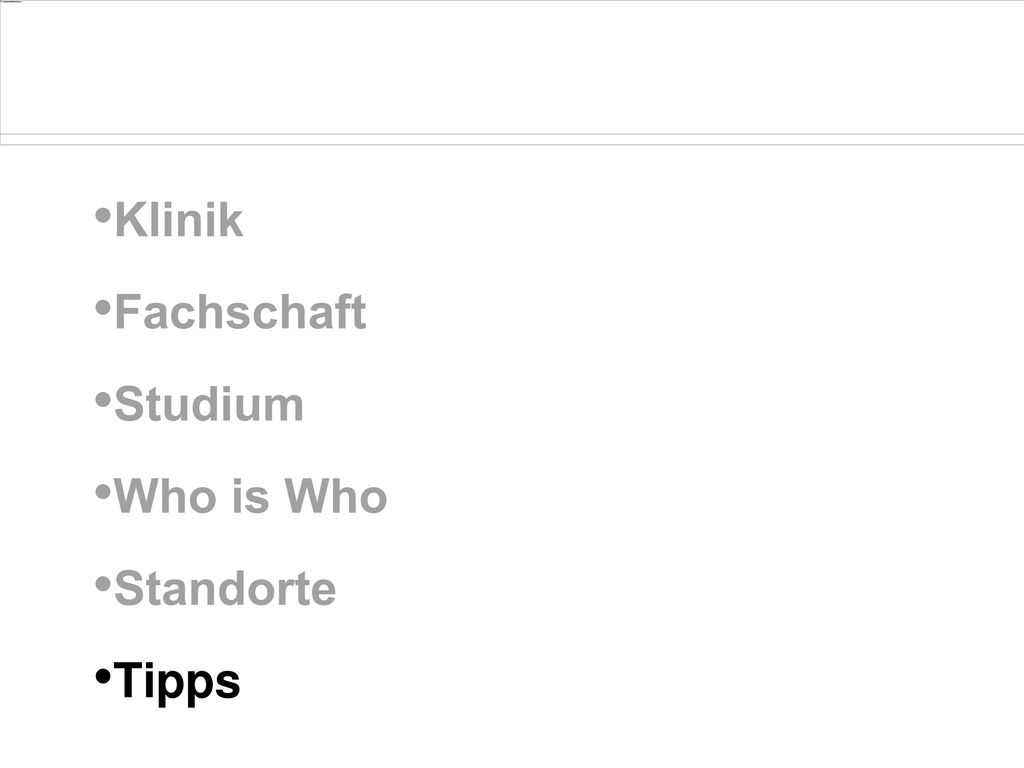Screen dimensions: 1024x768
Task: Select the Klinik agenda item
Action: pos(179,219)
